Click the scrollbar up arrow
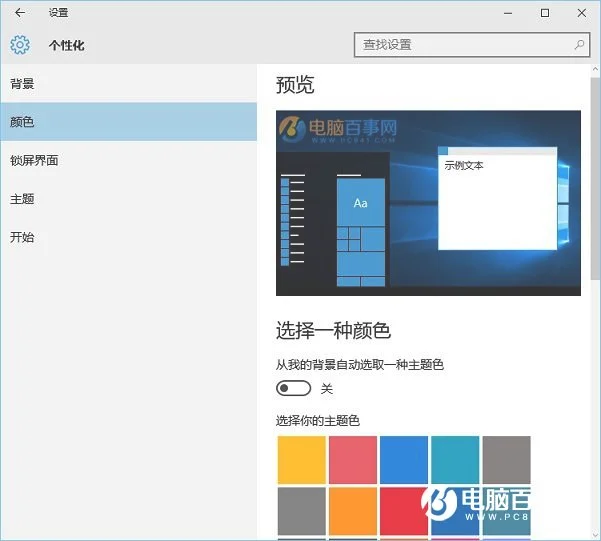Viewport: 601px width, 541px height. [595, 69]
